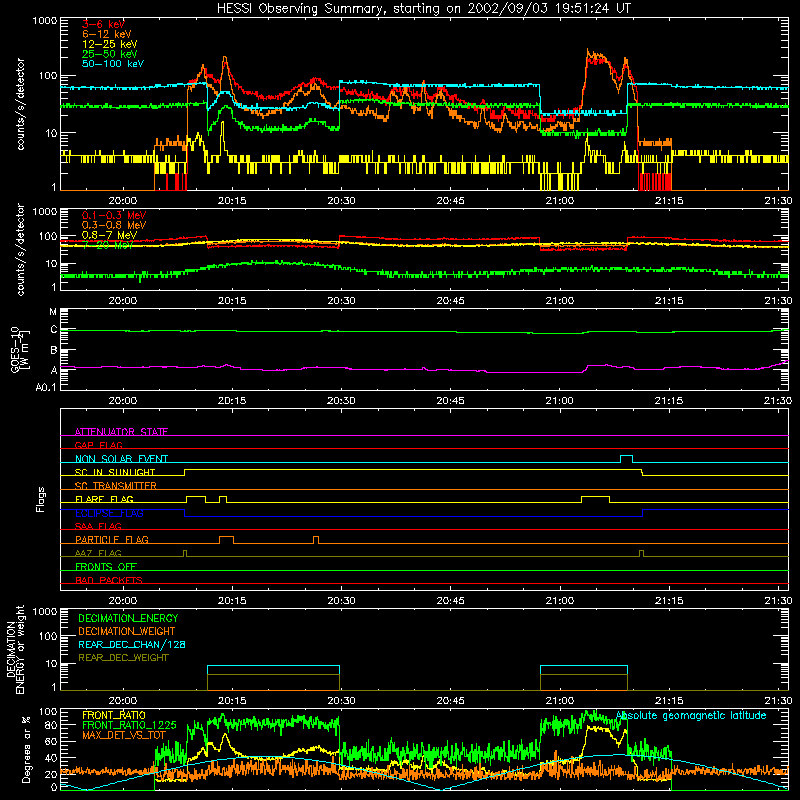Click the REAR_DEC_WEIGHT legend label
The image size is (800, 800).
pos(123,658)
